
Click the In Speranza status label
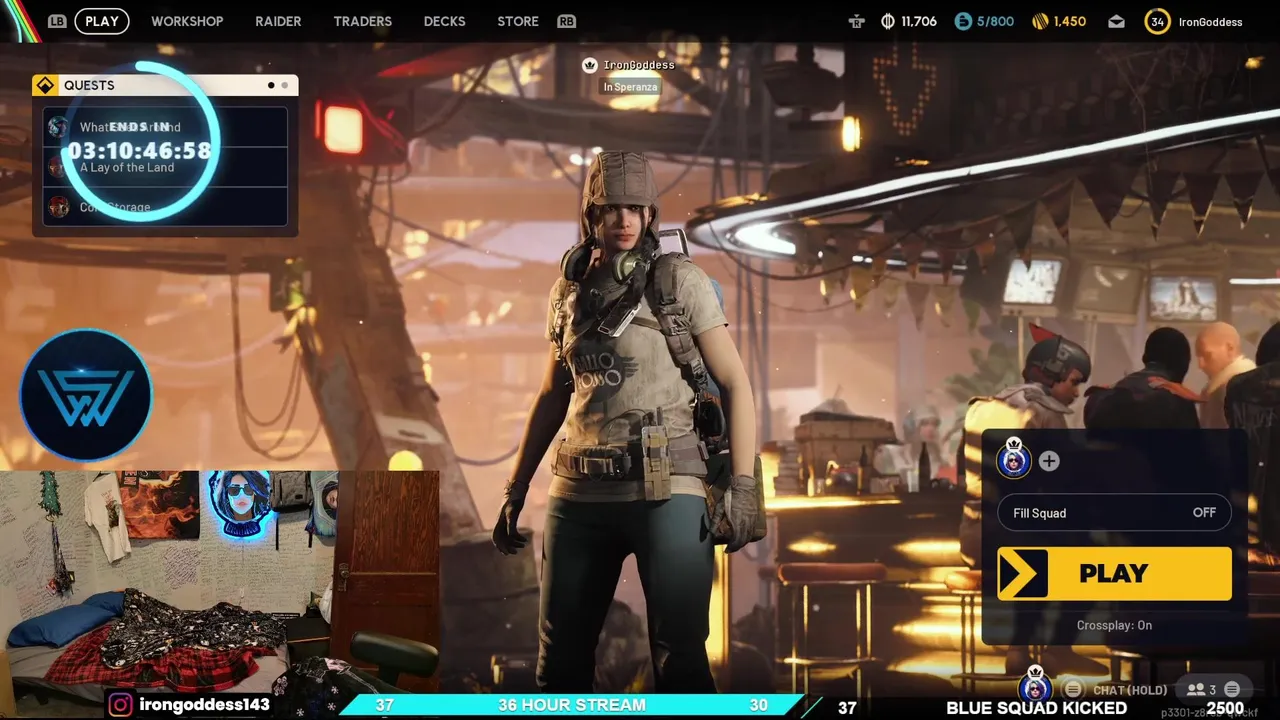(630, 87)
